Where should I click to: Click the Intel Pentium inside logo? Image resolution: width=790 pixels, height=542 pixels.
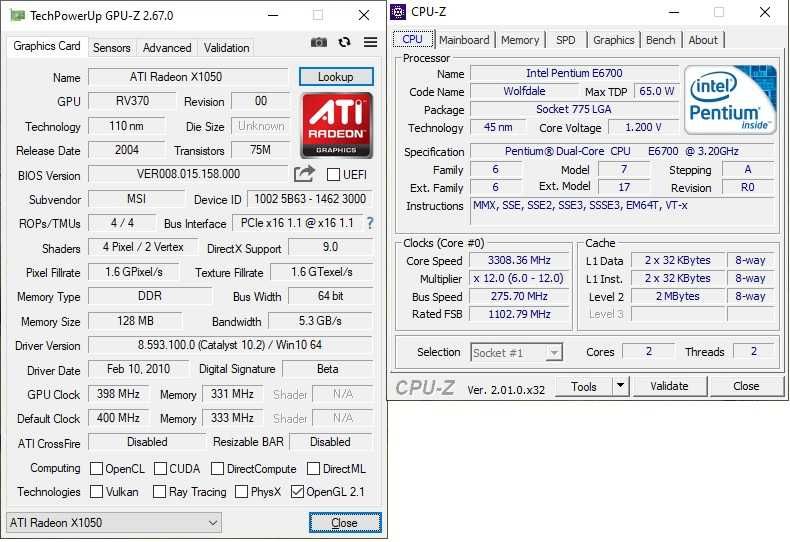pos(730,100)
